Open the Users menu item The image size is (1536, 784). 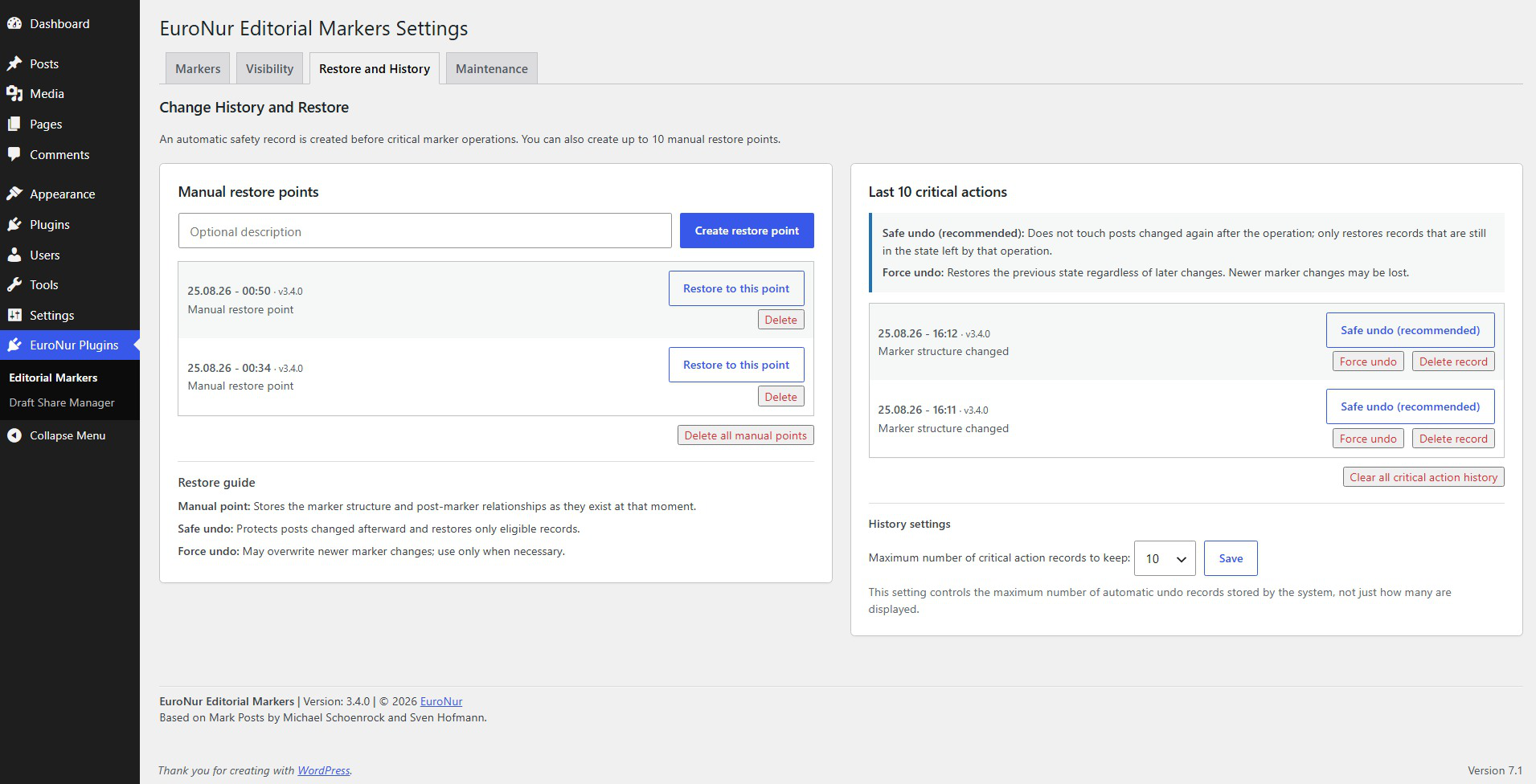(70, 255)
